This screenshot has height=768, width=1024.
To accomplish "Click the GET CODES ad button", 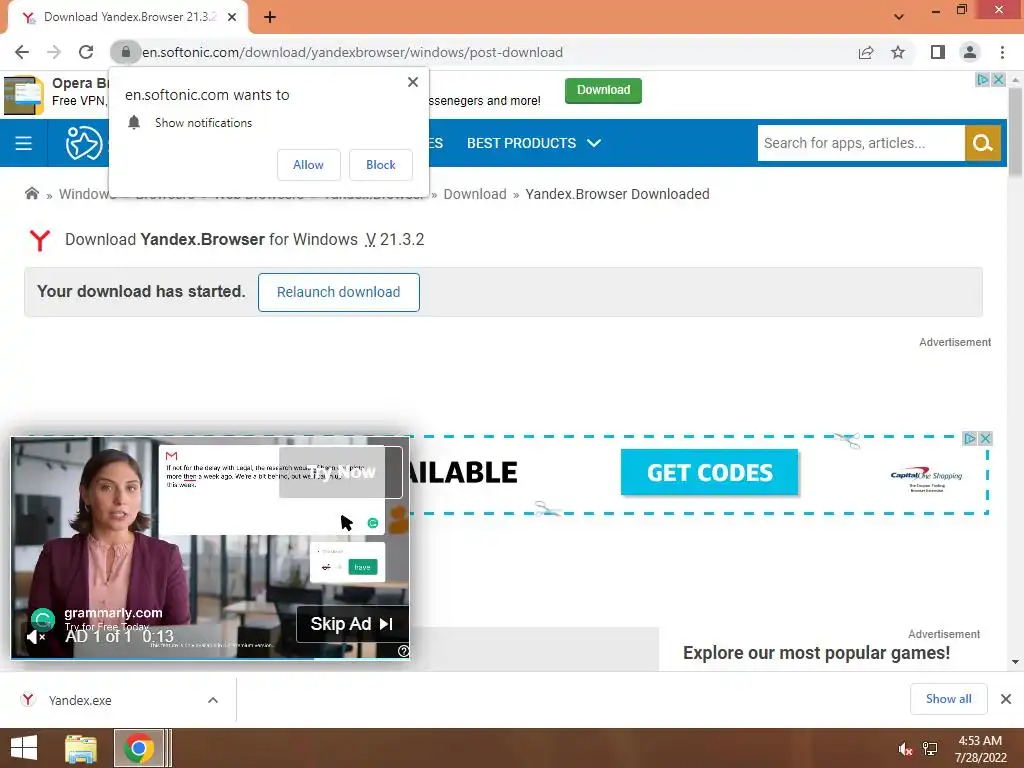I will (x=709, y=472).
